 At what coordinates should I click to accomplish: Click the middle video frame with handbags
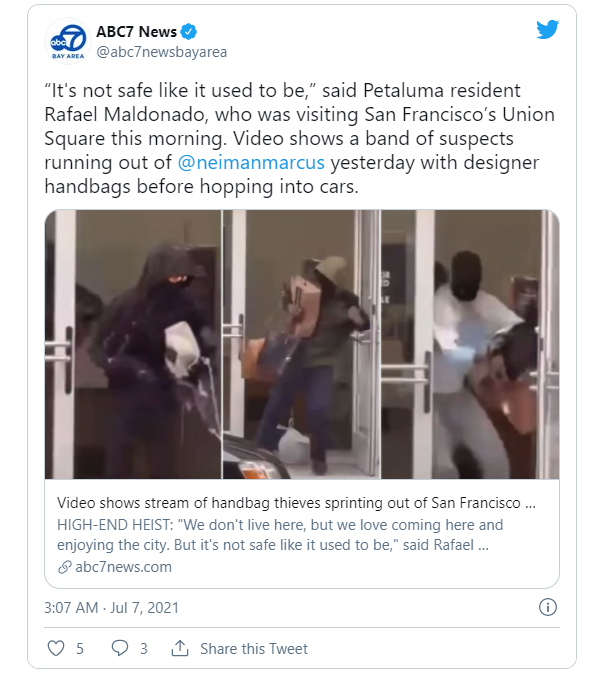tap(301, 344)
